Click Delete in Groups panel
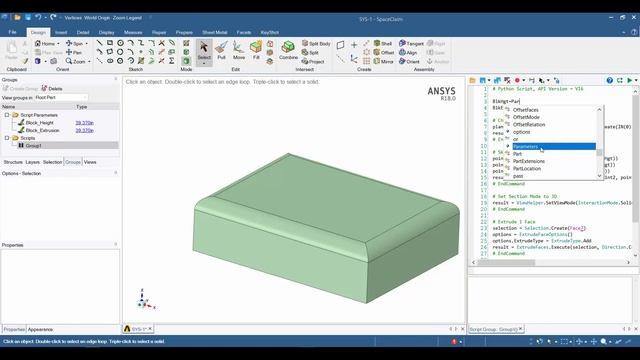 pos(51,89)
